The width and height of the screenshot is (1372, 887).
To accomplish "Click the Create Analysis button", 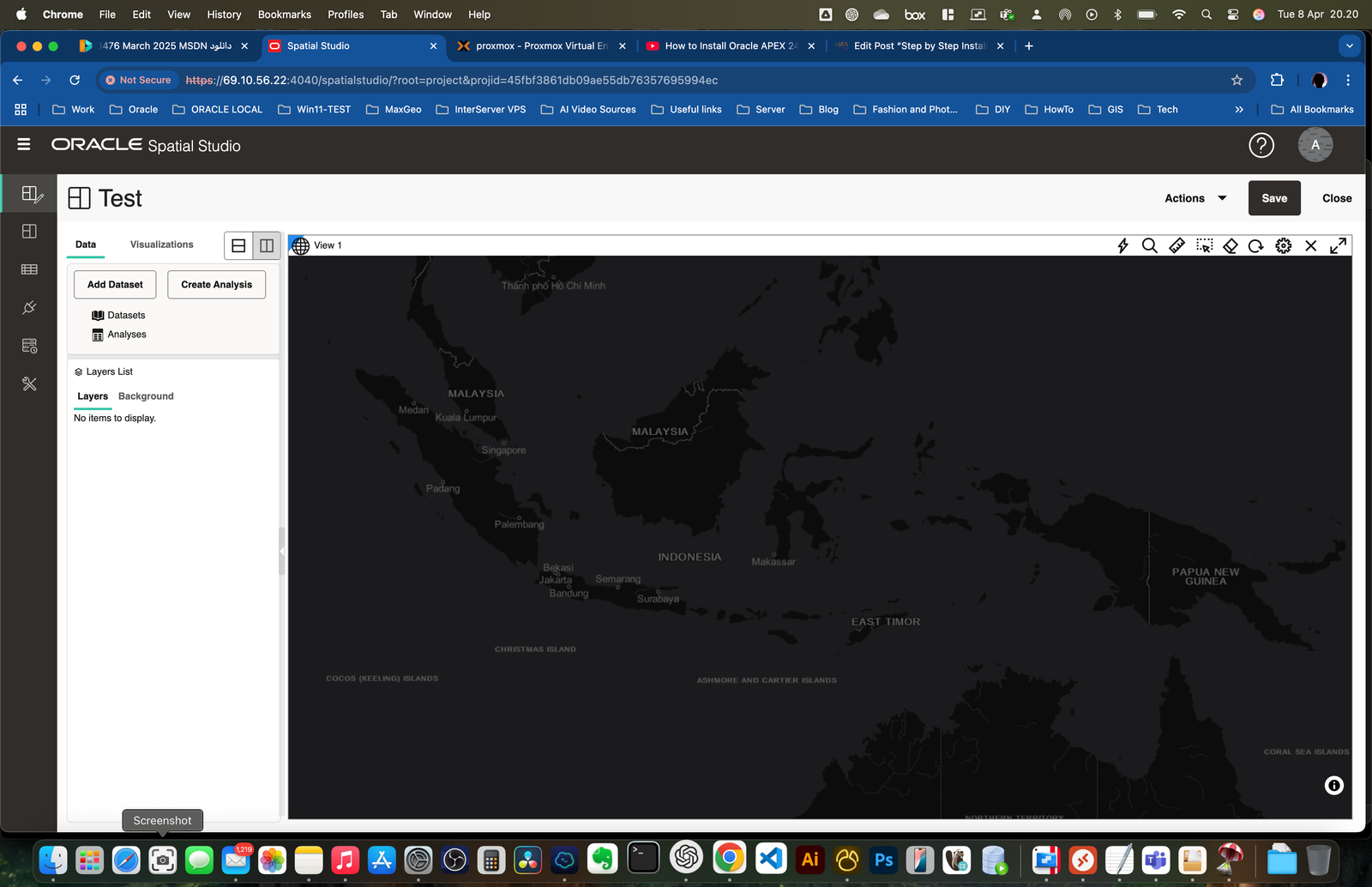I will pyautogui.click(x=216, y=284).
